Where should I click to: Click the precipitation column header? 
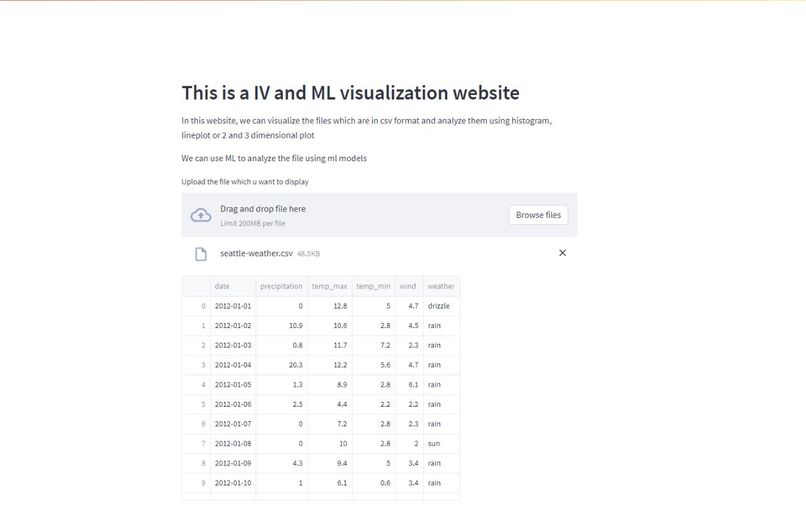281,286
